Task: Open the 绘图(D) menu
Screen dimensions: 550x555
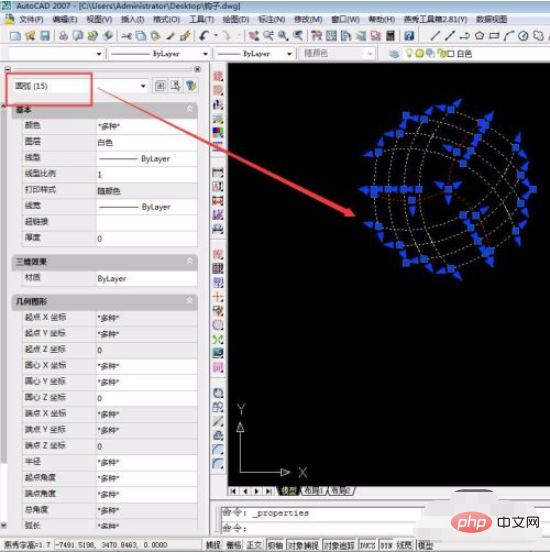Action: pos(235,19)
